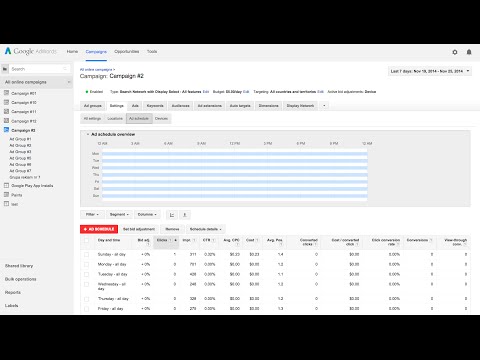
Task: Switch to the Devices sub-tab
Action: point(161,119)
